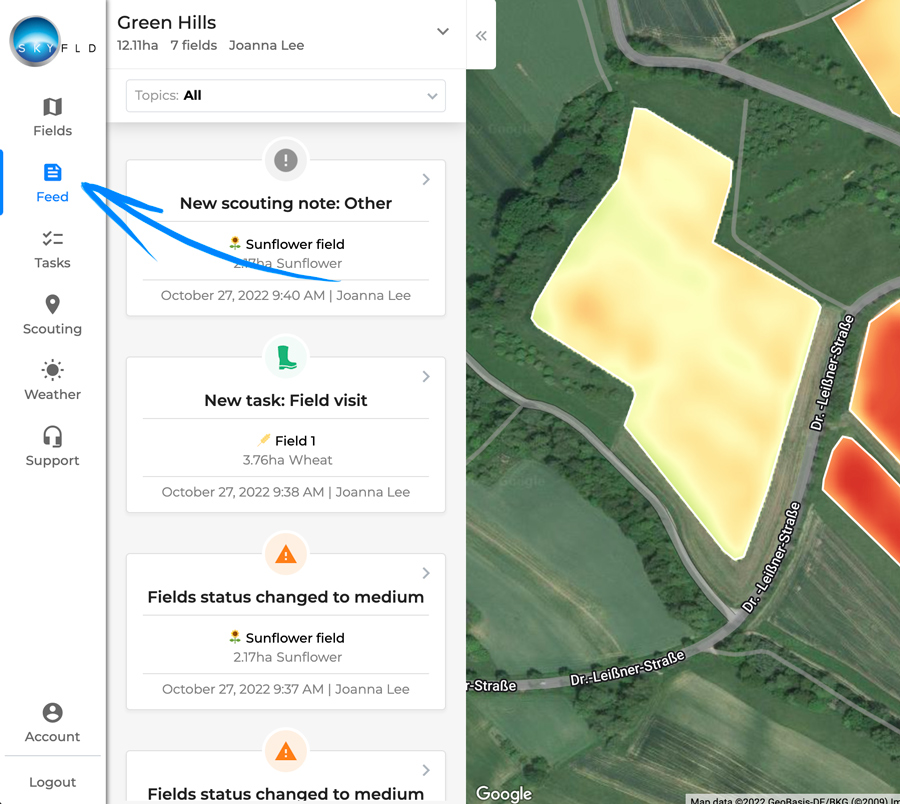Click the Account label
Viewport: 900px width, 804px height.
(52, 736)
